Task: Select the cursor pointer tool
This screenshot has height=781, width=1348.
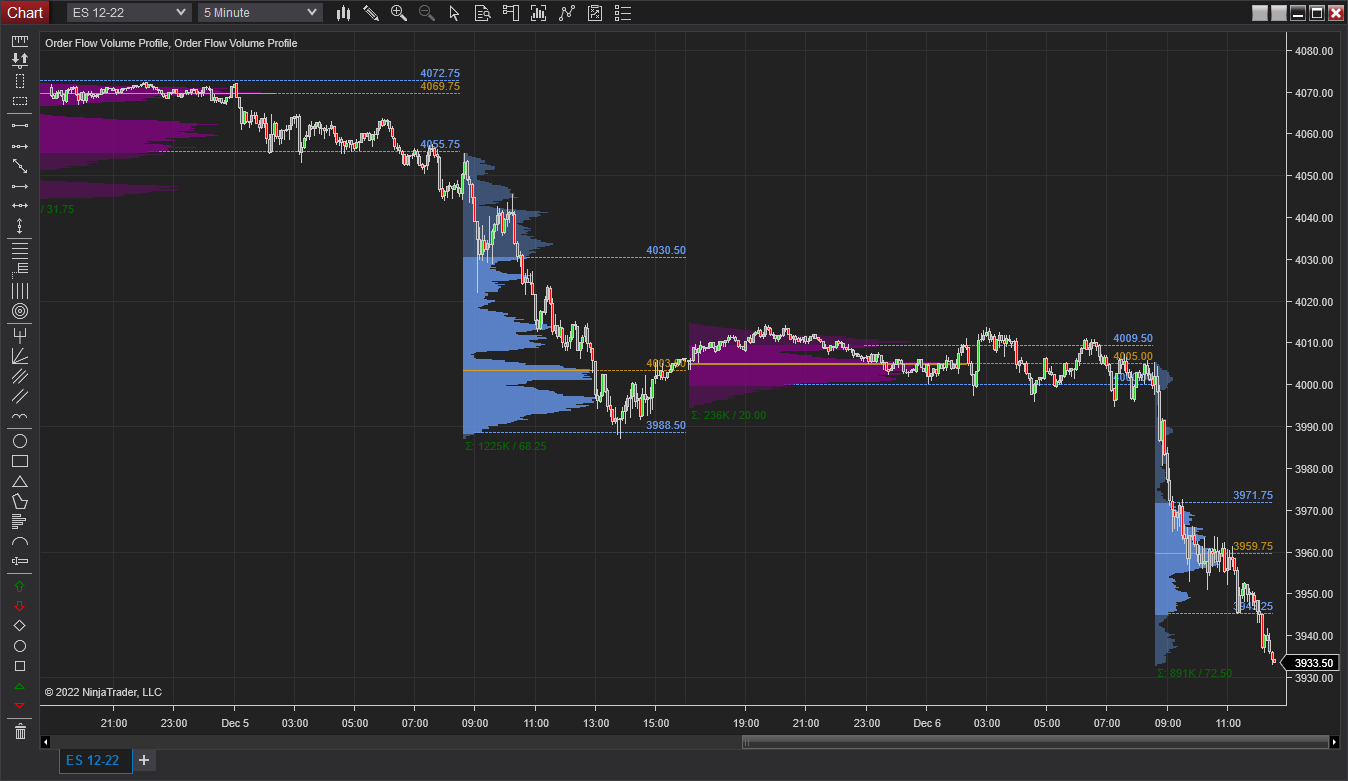Action: [x=455, y=13]
